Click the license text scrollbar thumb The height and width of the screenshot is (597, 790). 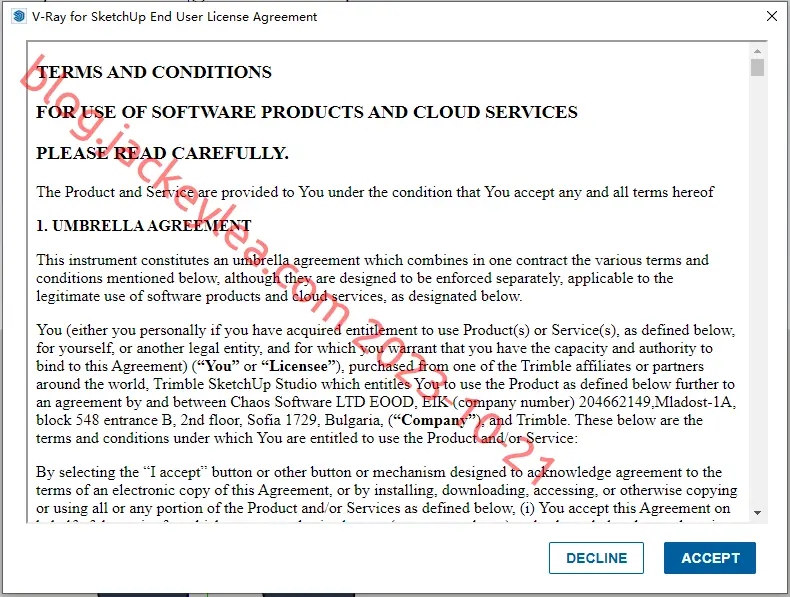click(x=757, y=68)
